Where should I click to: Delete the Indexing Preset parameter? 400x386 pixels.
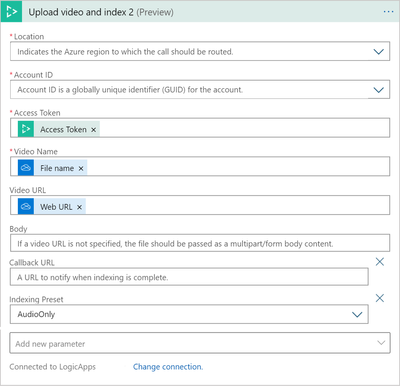[380, 298]
